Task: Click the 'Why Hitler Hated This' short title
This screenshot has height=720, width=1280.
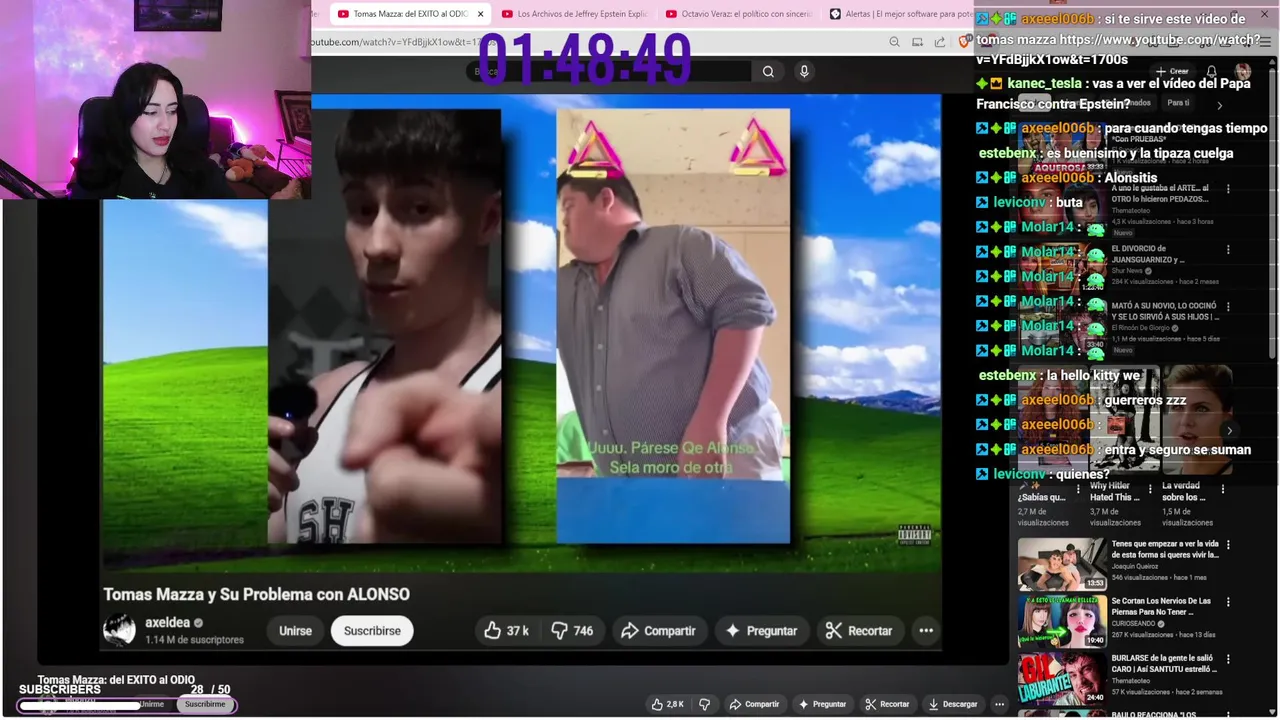Action: (1114, 491)
